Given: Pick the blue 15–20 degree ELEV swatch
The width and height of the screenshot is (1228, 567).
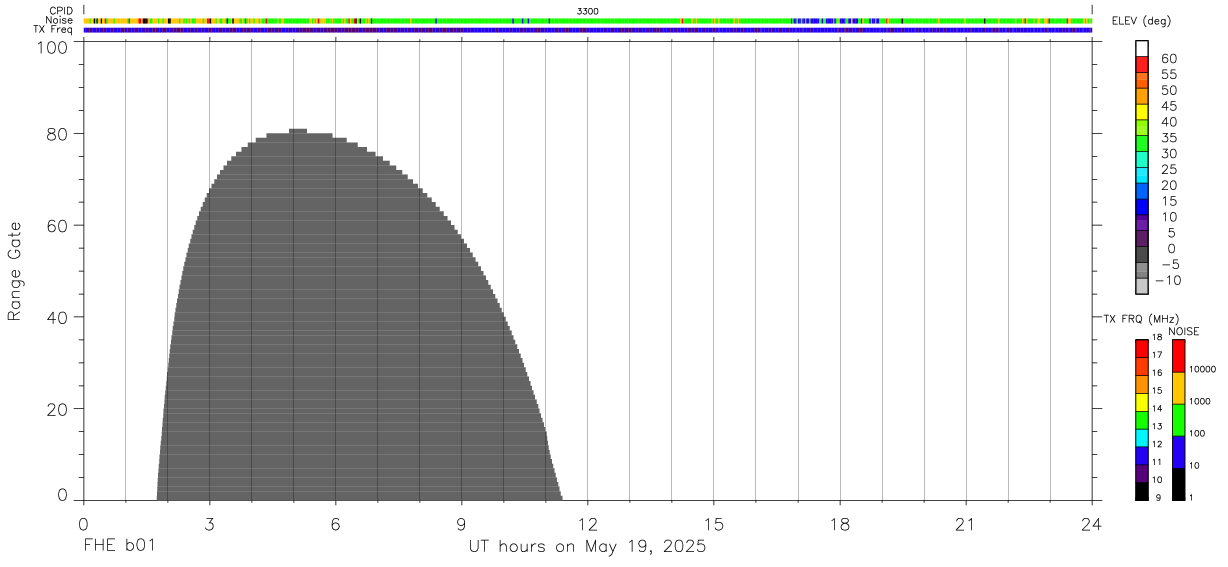Looking at the screenshot, I should click(1141, 191).
